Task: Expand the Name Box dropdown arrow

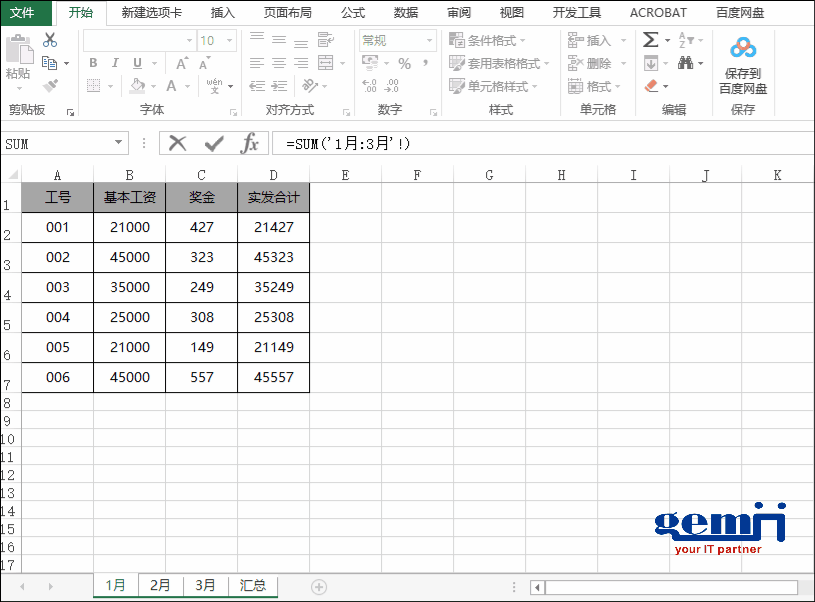Action: tap(120, 144)
